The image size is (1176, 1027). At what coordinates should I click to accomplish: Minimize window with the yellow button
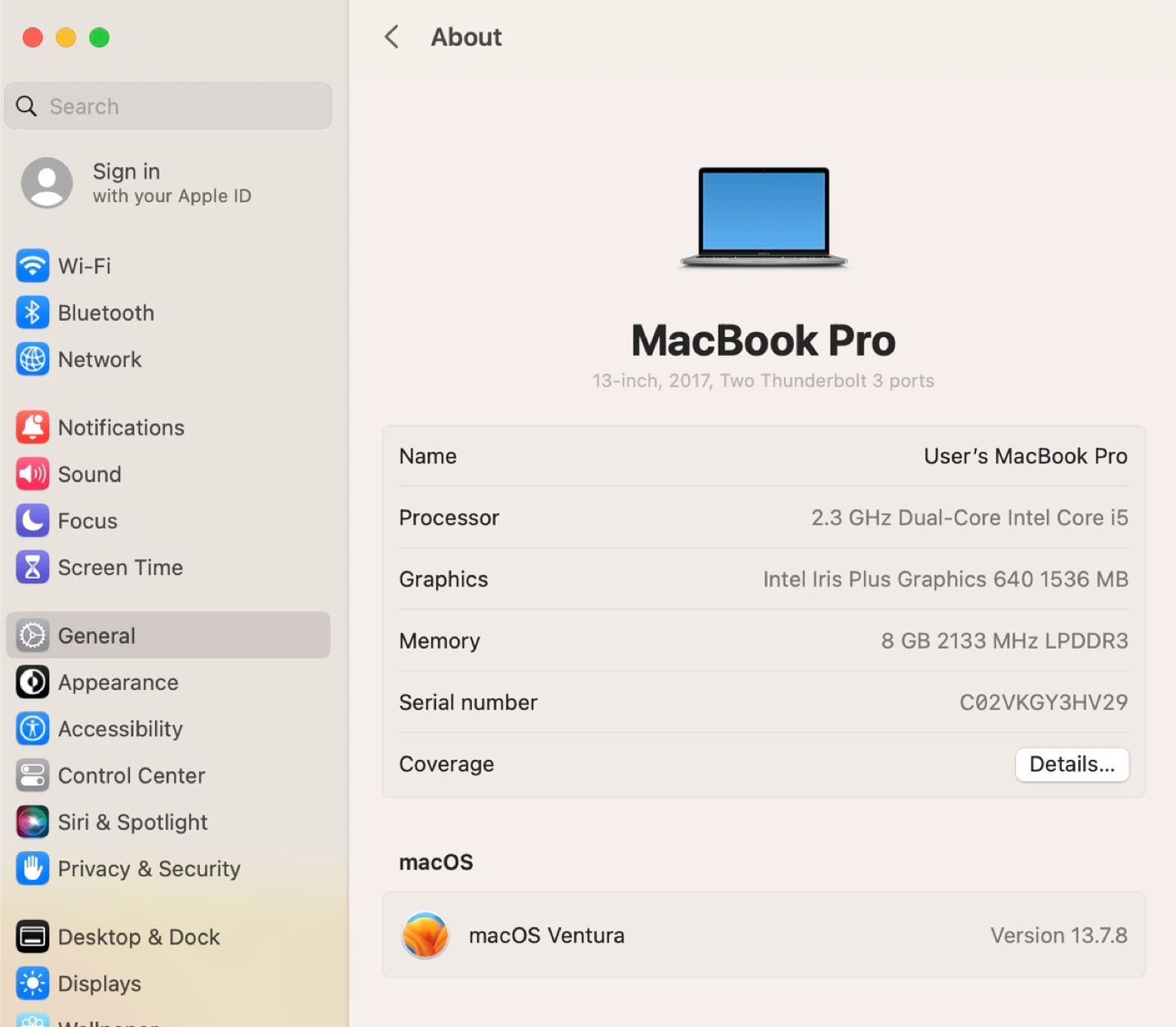66,38
